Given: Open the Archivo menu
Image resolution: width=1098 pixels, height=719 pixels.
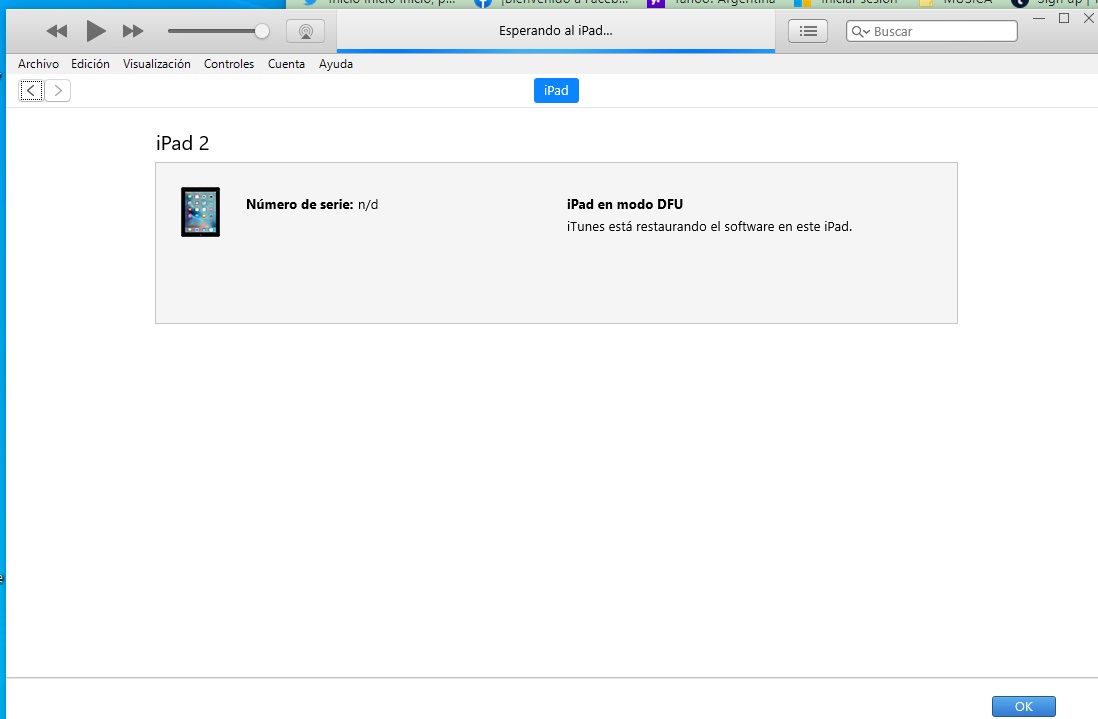Looking at the screenshot, I should (x=39, y=64).
